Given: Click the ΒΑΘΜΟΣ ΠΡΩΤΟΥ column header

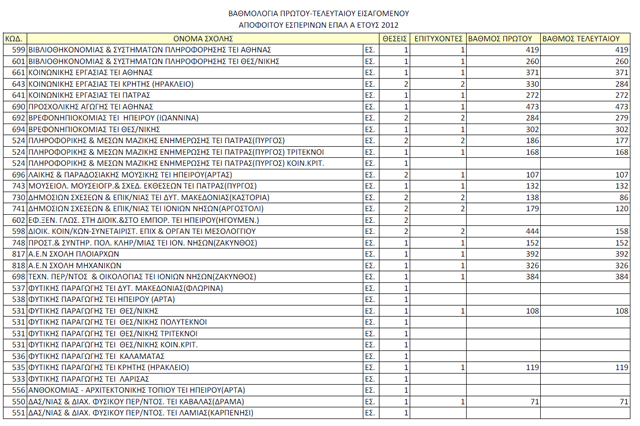Looking at the screenshot, I should click(505, 35).
